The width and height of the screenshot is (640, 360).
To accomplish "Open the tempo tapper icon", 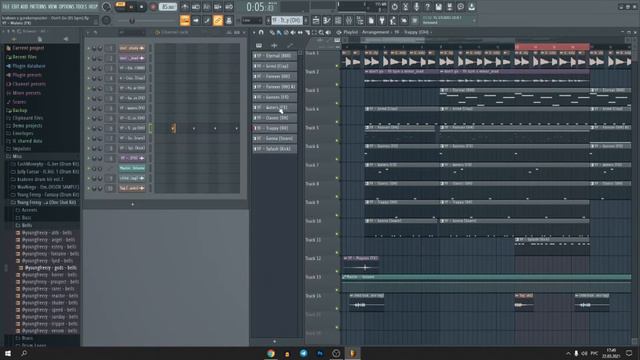I will [x=393, y=20].
